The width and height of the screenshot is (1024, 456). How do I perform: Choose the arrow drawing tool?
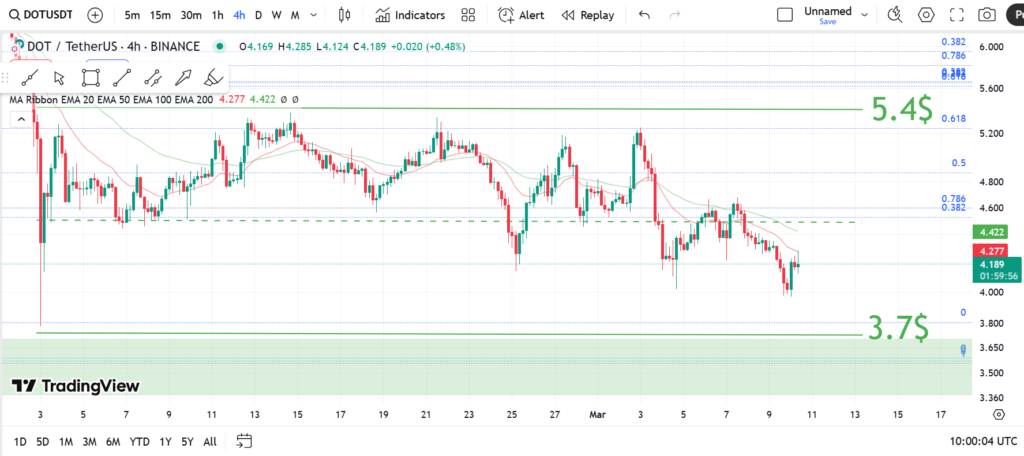[x=183, y=77]
